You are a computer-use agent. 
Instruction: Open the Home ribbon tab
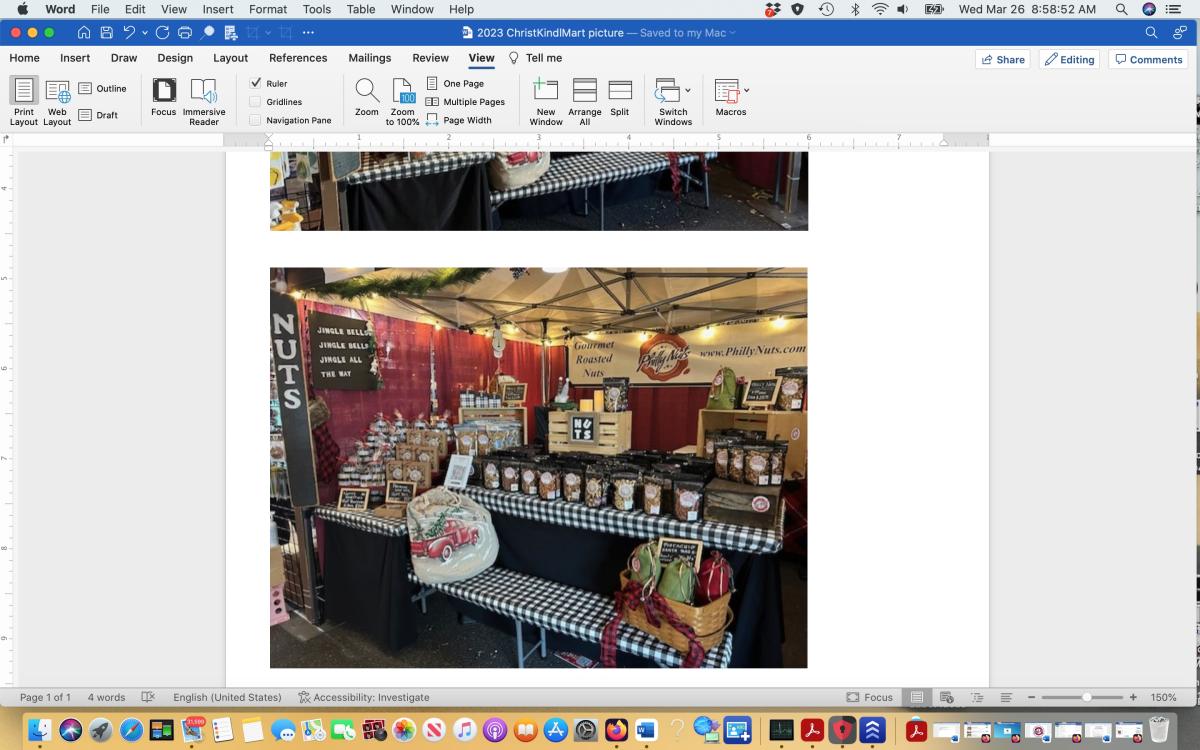point(24,58)
